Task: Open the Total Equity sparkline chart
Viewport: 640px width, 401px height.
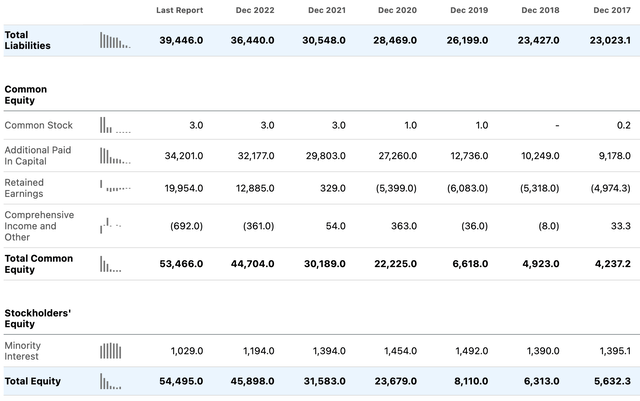Action: [x=111, y=381]
